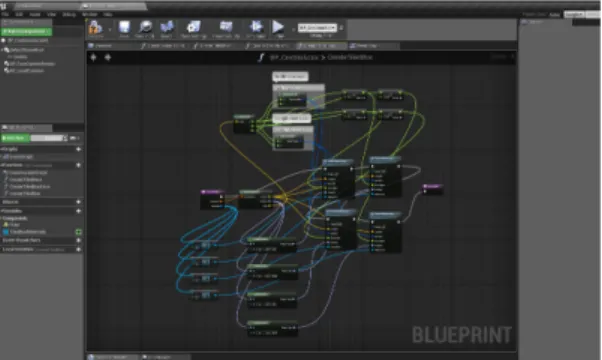This screenshot has width=602, height=360.
Task: Open Class Defaults from the toolbar
Action: click(x=226, y=28)
